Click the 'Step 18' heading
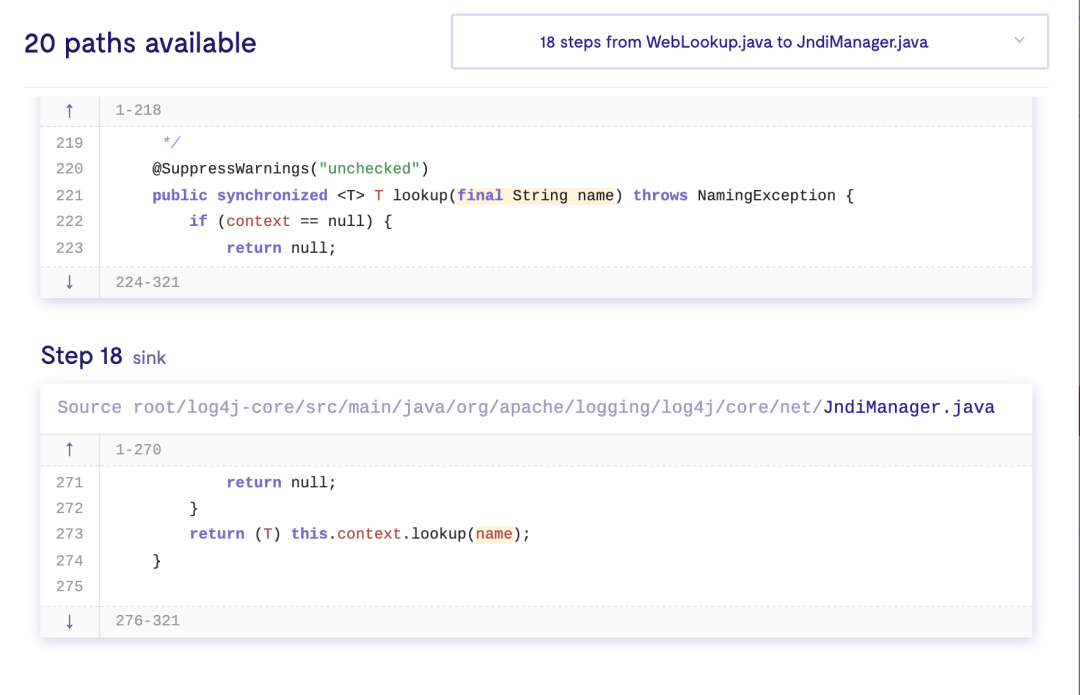The height and width of the screenshot is (695, 1080). tap(81, 356)
